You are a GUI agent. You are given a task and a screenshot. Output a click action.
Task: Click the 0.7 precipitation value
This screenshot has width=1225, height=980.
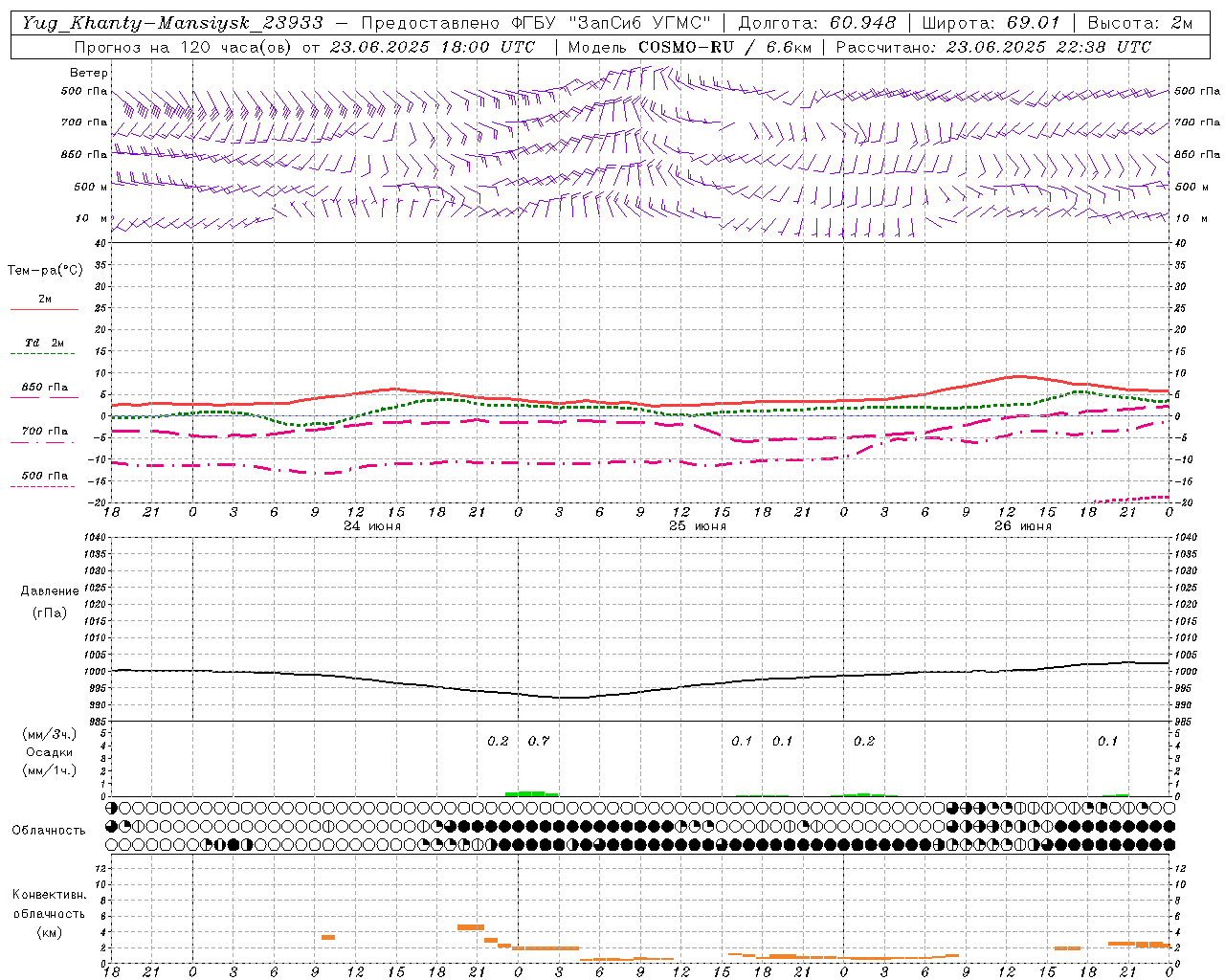point(539,742)
